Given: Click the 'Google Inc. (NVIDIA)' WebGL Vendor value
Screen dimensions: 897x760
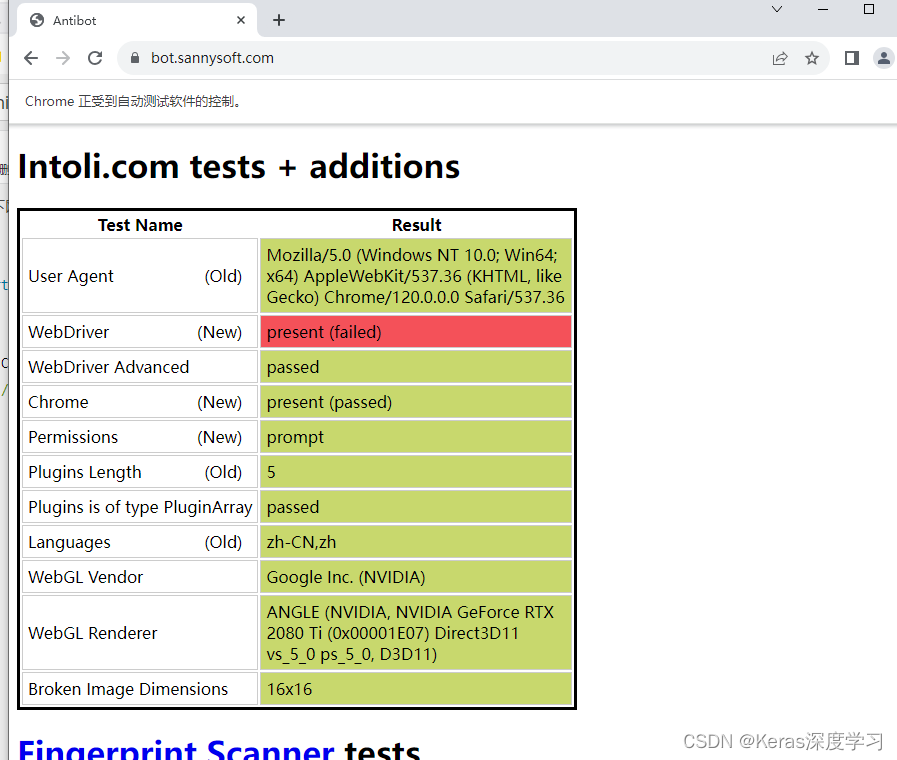Looking at the screenshot, I should click(416, 577).
